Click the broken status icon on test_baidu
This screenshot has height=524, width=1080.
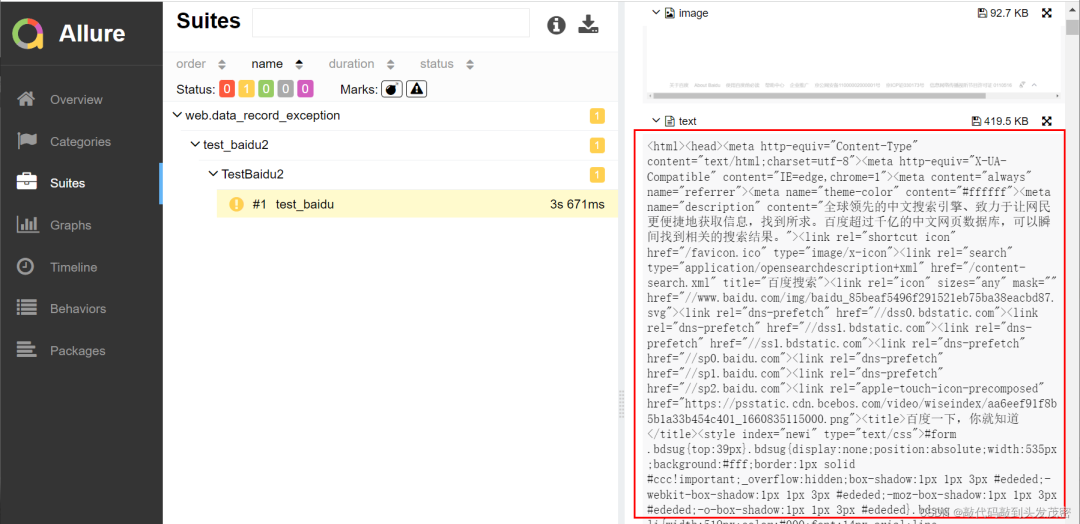coord(237,205)
